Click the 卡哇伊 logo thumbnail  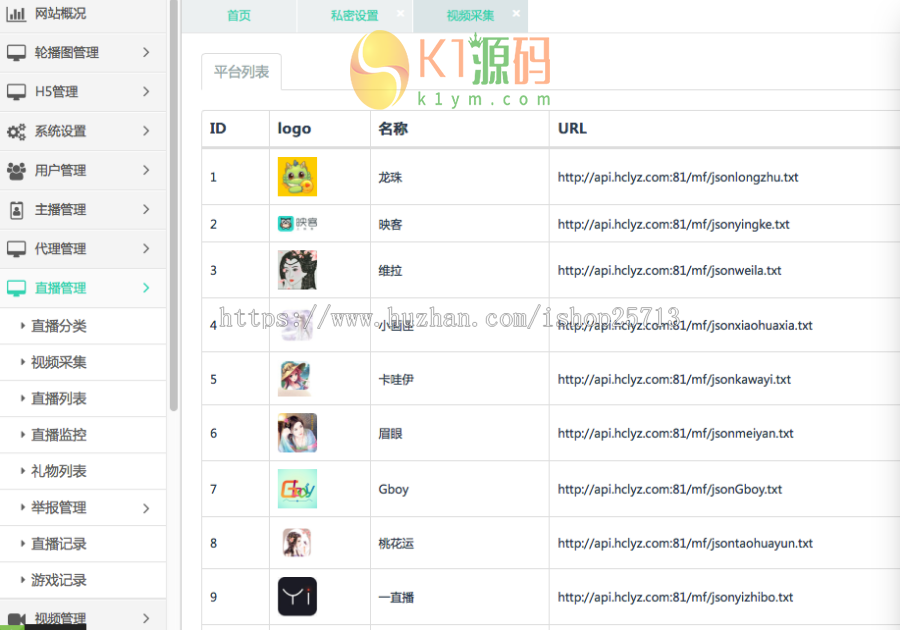[x=295, y=379]
